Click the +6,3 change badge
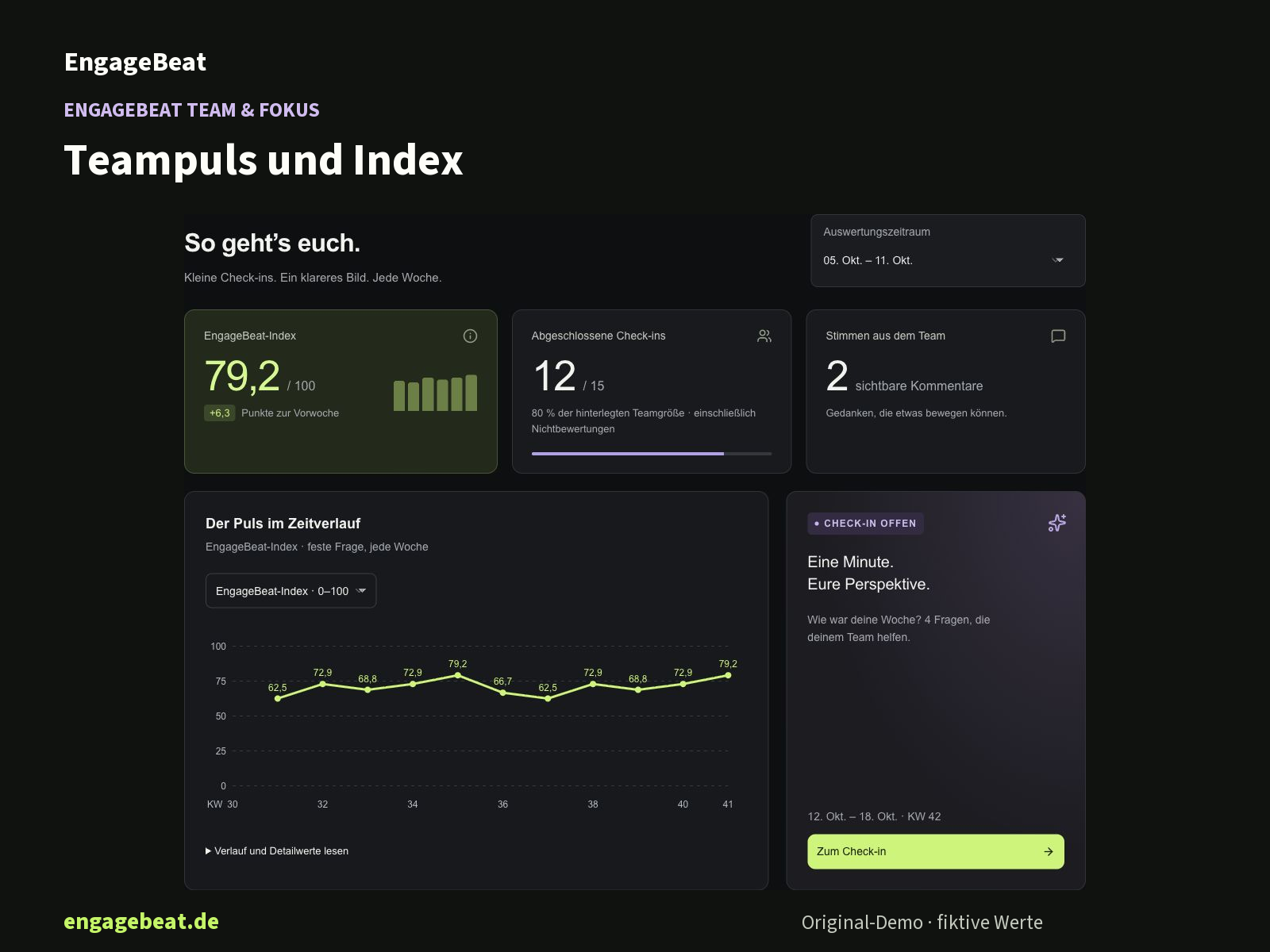Viewport: 1270px width, 952px height. click(x=220, y=413)
